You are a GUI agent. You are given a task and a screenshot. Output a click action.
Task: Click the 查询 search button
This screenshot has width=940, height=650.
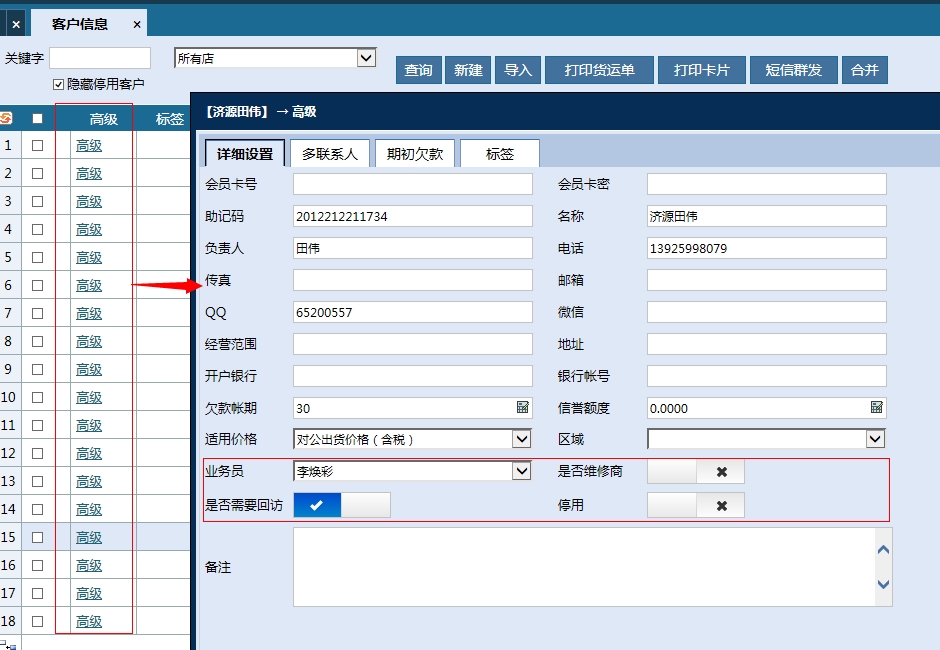pyautogui.click(x=418, y=69)
